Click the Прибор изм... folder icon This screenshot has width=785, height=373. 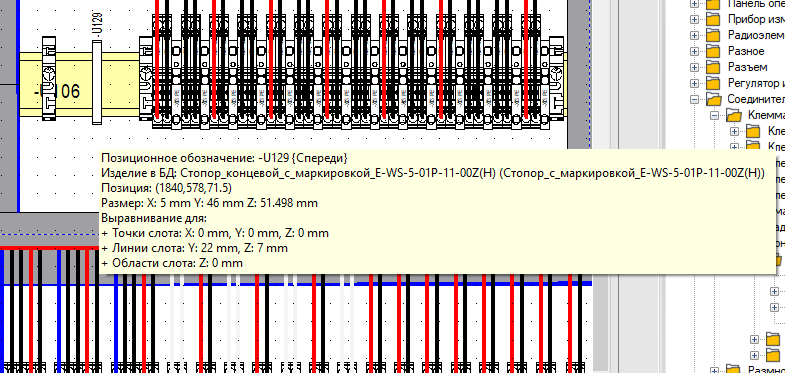[713, 19]
